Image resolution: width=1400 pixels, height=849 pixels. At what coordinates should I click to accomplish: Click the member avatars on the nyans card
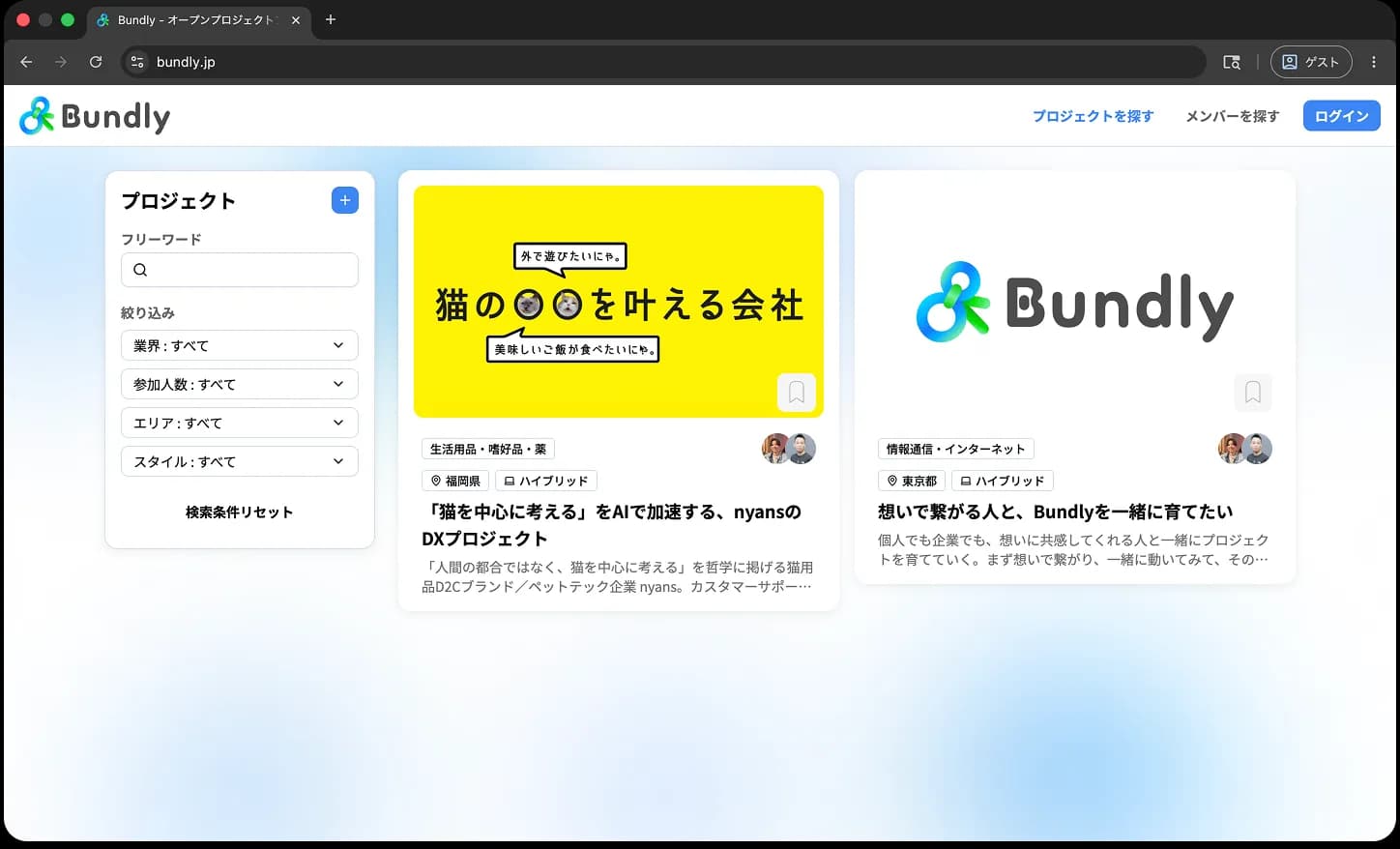[789, 449]
